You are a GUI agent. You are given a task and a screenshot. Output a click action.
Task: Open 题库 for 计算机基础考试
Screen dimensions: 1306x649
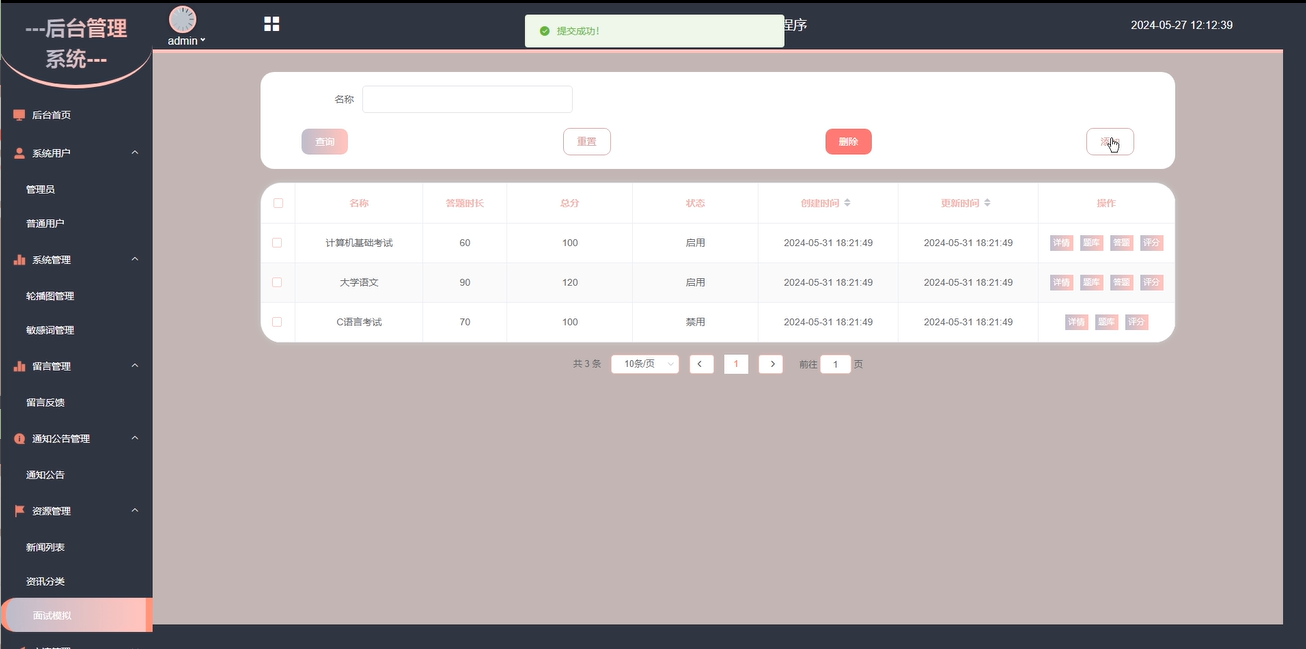click(x=1091, y=243)
